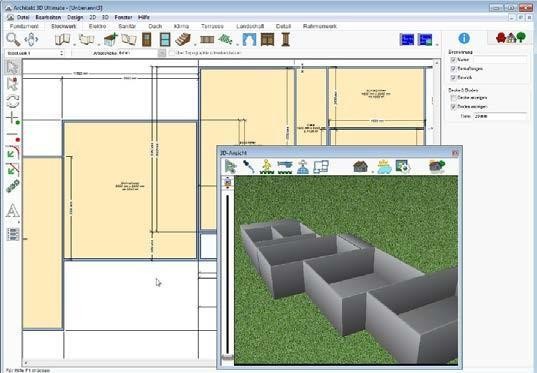This screenshot has height=373, width=537.
Task: Pick the eyedropper in 3D-Ansicht toolbar
Action: coord(249,166)
